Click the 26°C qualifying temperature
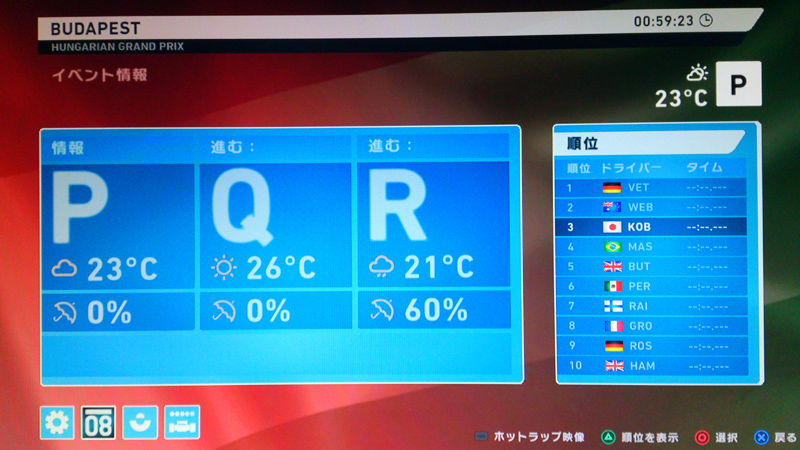The height and width of the screenshot is (450, 800). click(281, 267)
